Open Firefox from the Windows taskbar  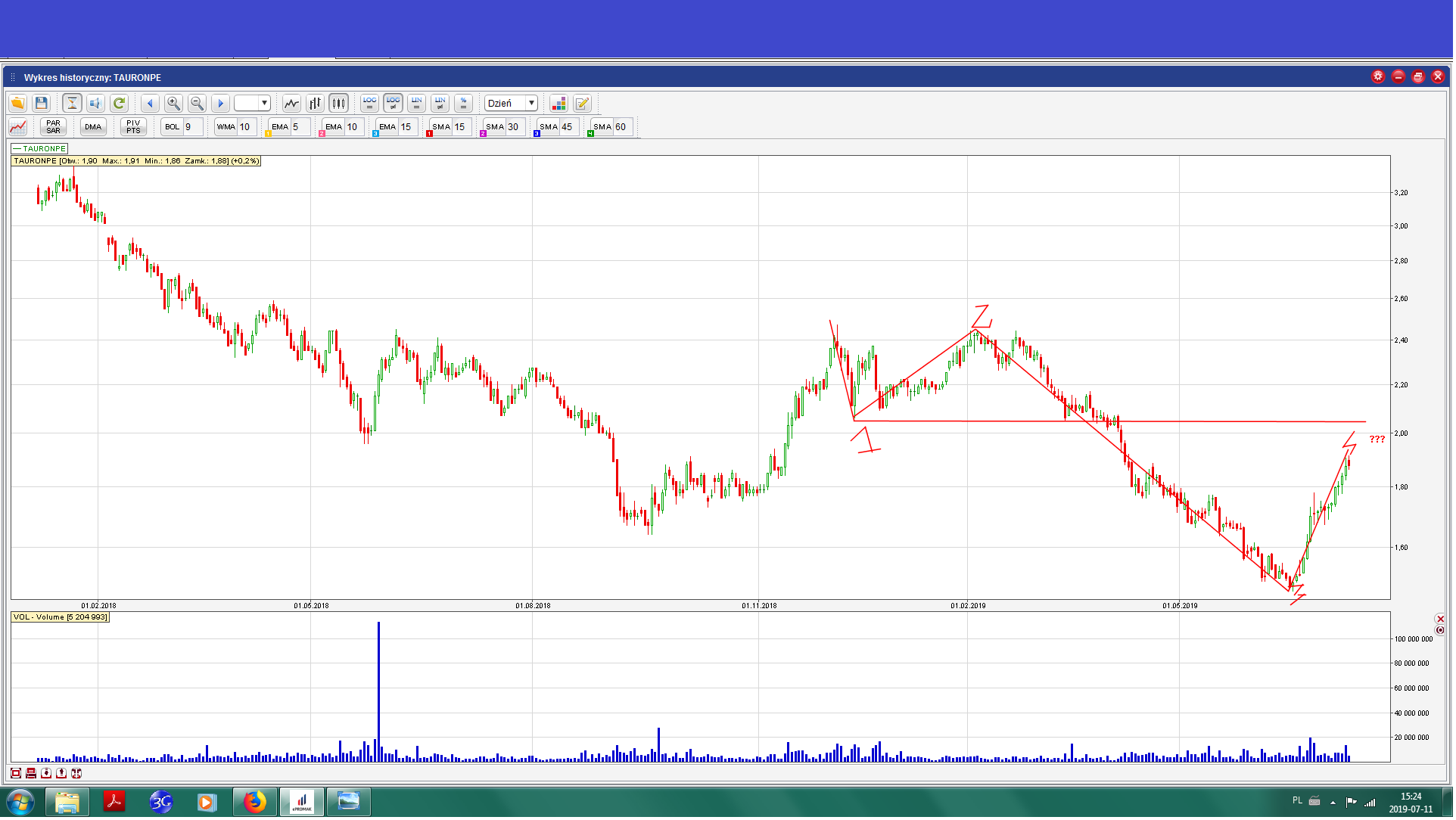255,803
